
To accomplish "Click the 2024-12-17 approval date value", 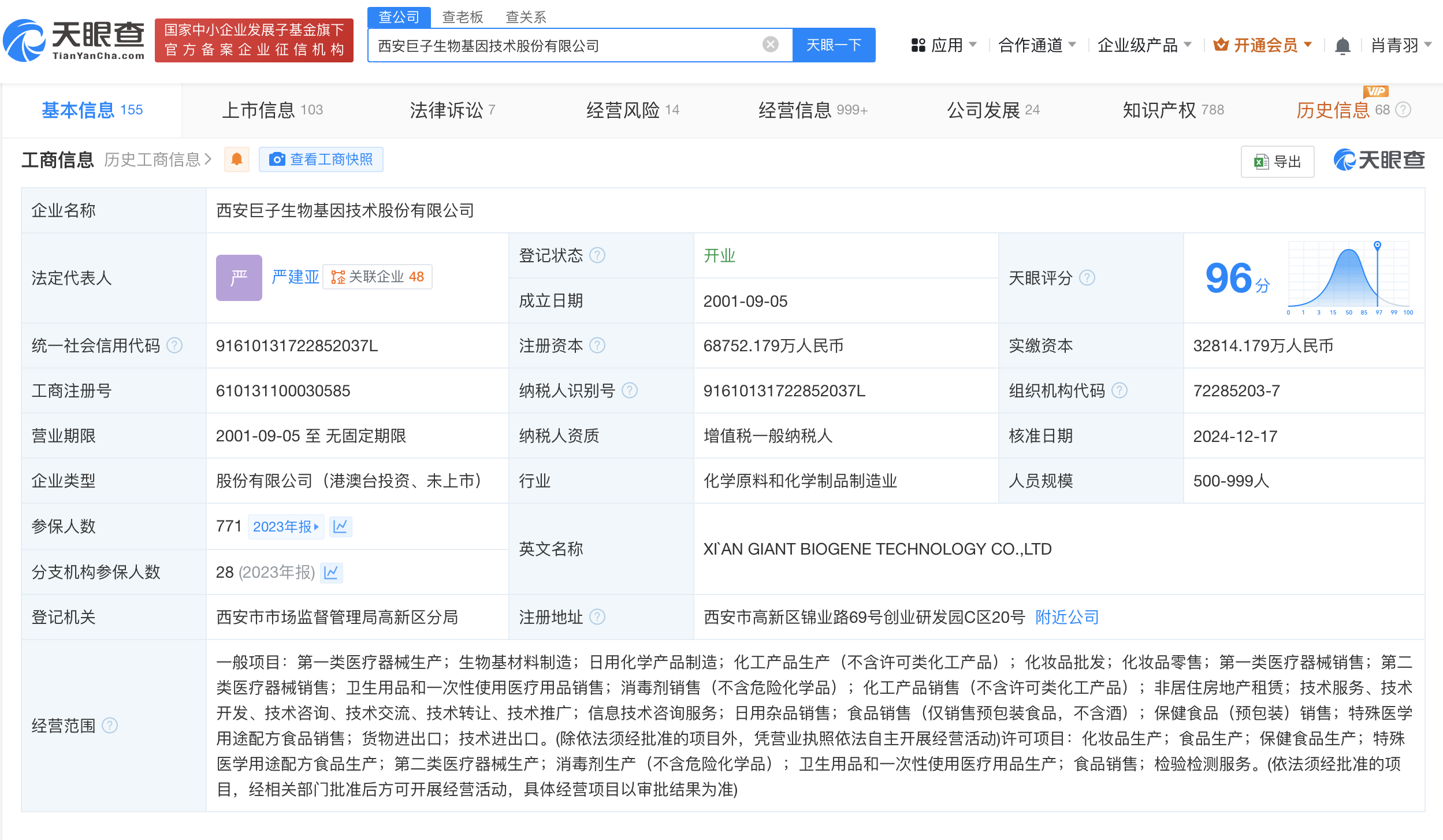I will coord(1236,436).
